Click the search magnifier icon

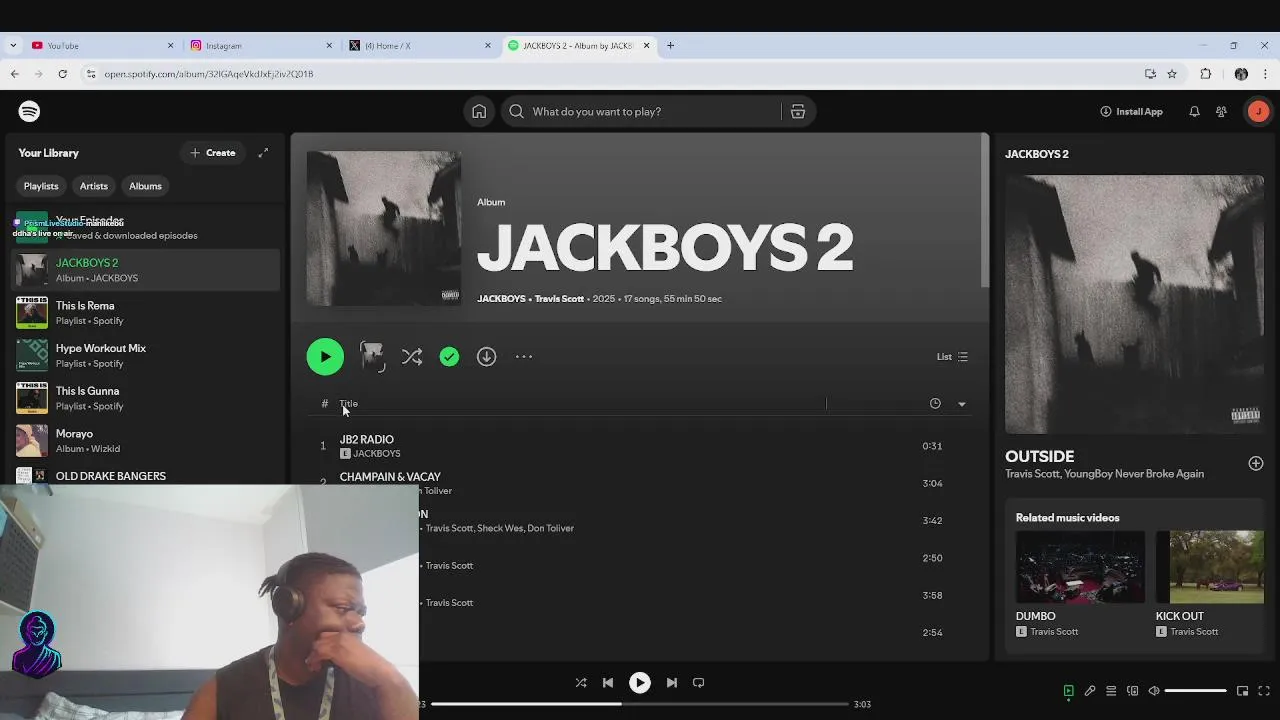(x=516, y=111)
